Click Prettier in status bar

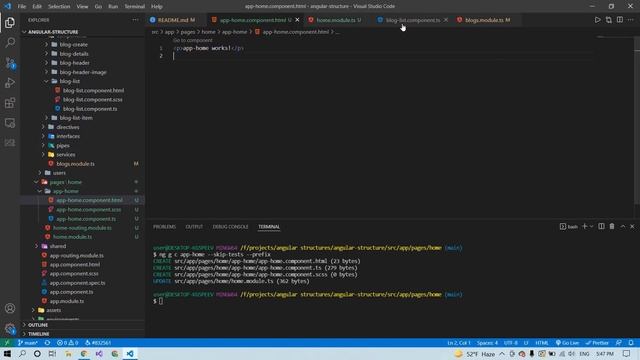(x=597, y=342)
